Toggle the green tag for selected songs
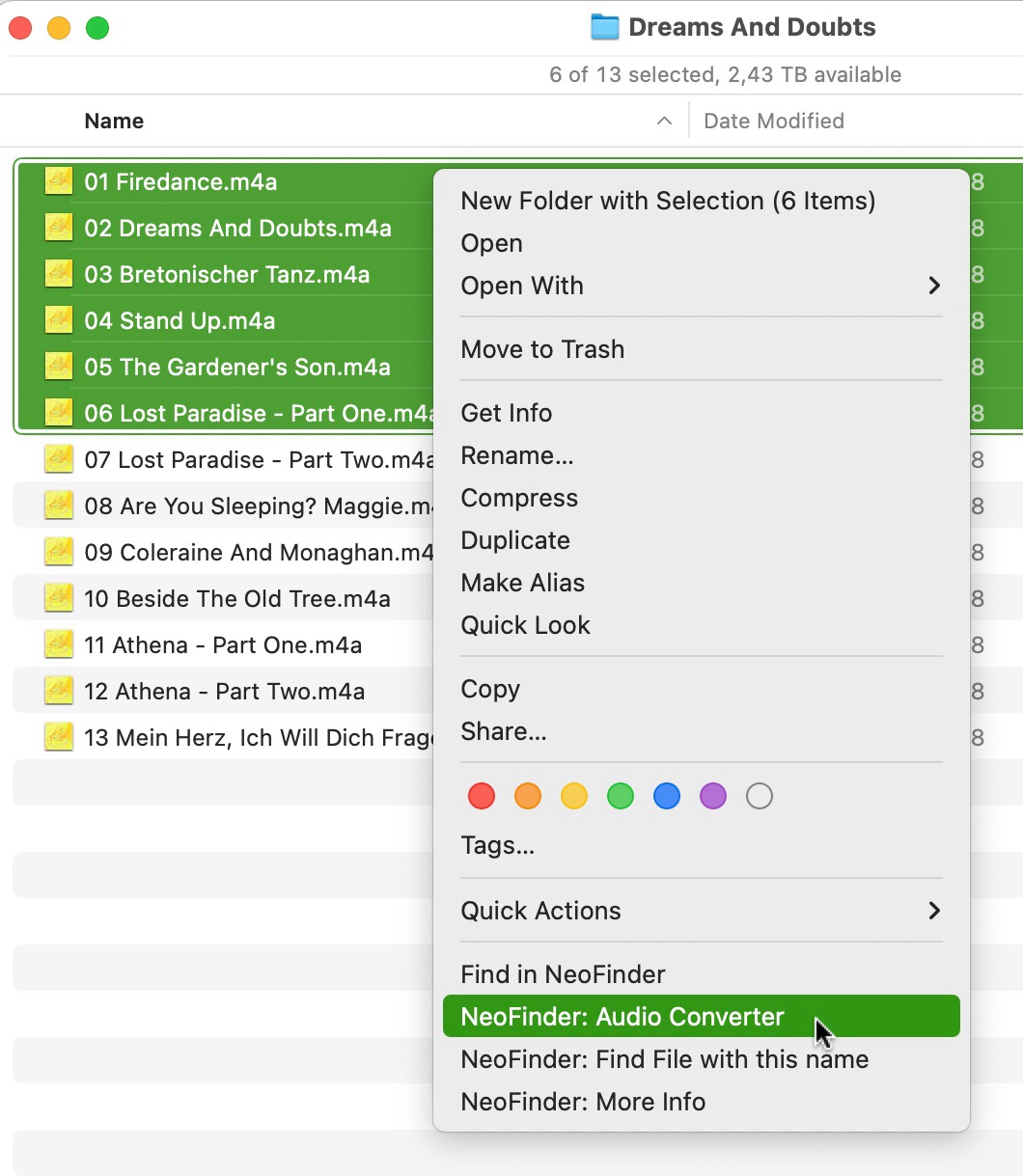 (x=620, y=796)
